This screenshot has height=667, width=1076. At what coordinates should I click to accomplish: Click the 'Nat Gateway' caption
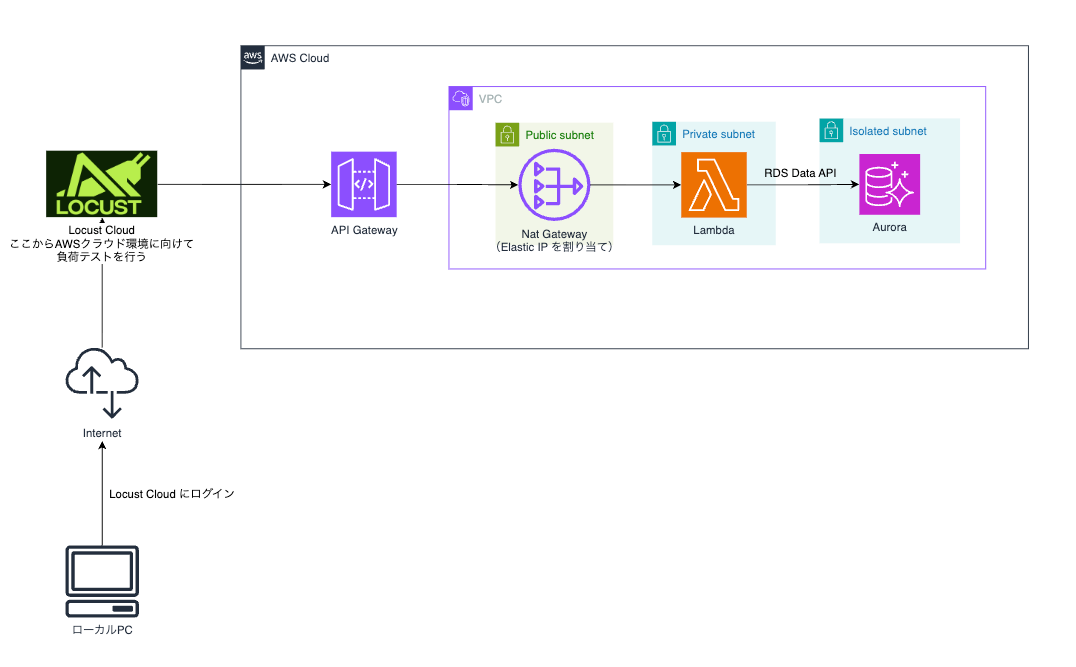point(554,234)
